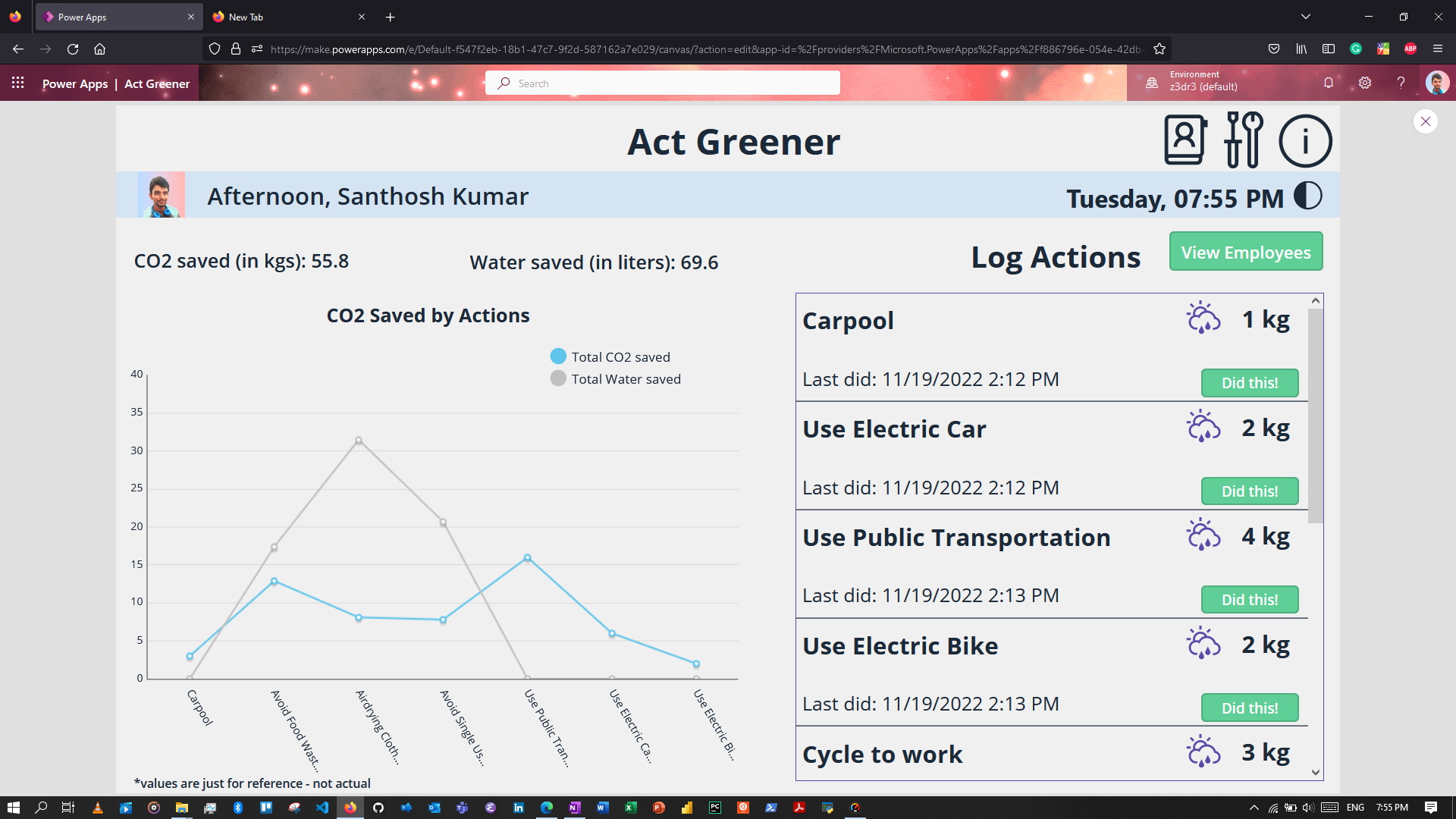
Task: Click the help question mark icon
Action: click(x=1401, y=83)
